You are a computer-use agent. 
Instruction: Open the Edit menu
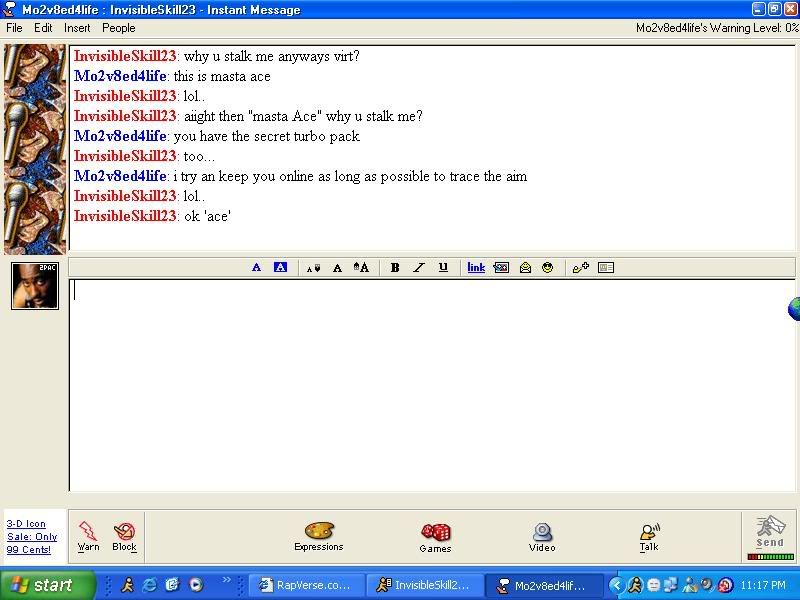click(43, 28)
